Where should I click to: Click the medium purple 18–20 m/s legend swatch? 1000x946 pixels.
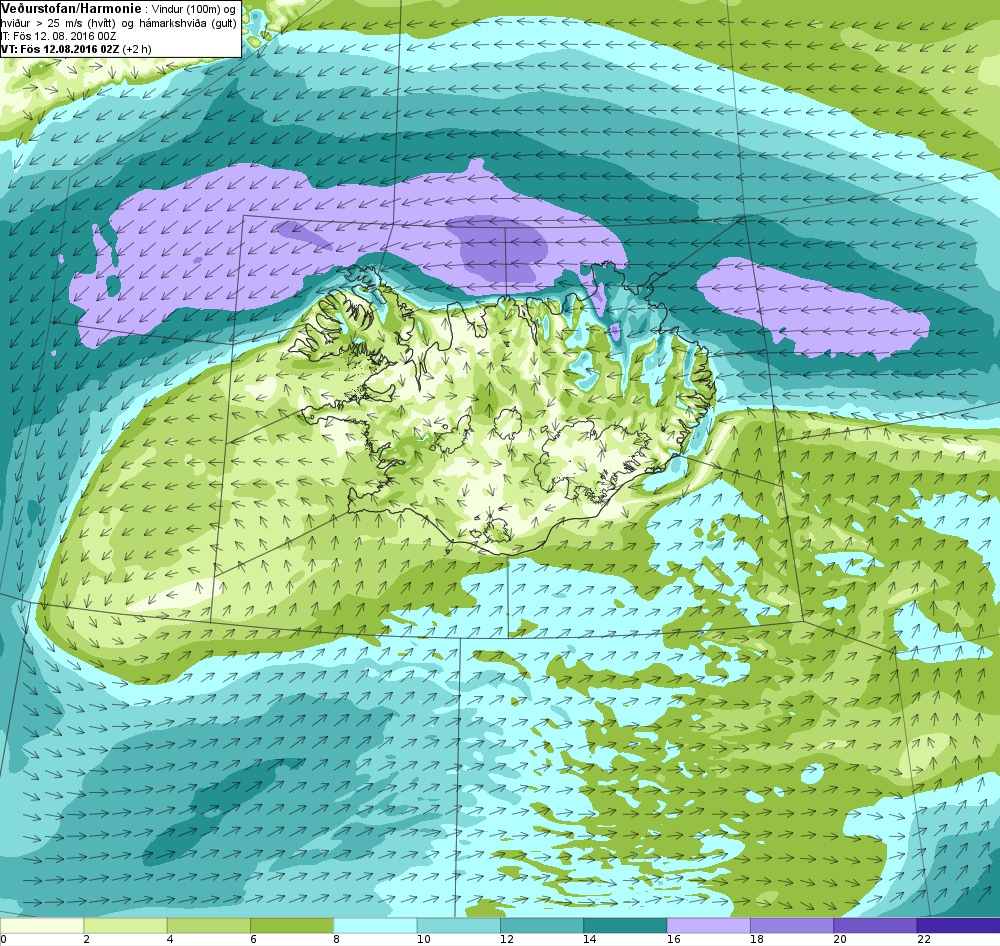point(791,924)
